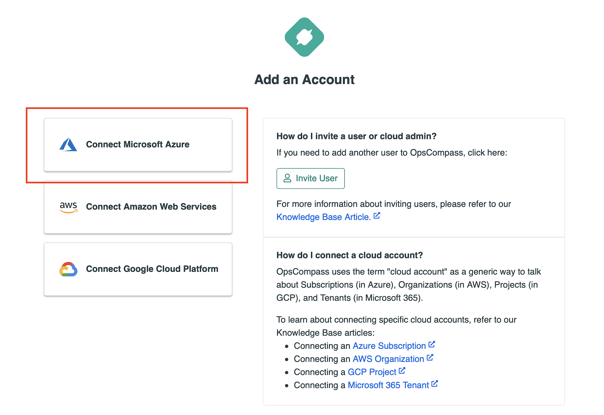The height and width of the screenshot is (415, 604).
Task: Click the Invite User button
Action: tap(310, 178)
